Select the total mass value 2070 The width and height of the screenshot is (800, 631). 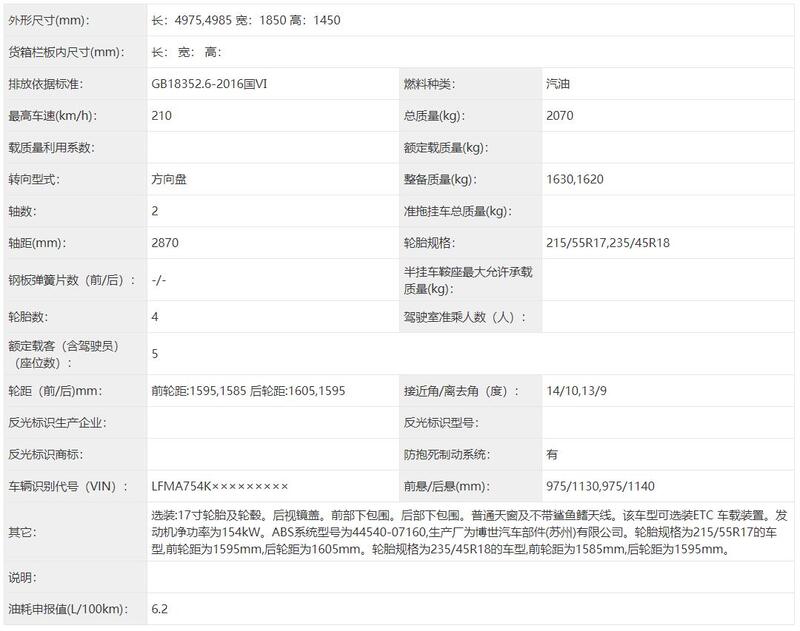pos(560,116)
